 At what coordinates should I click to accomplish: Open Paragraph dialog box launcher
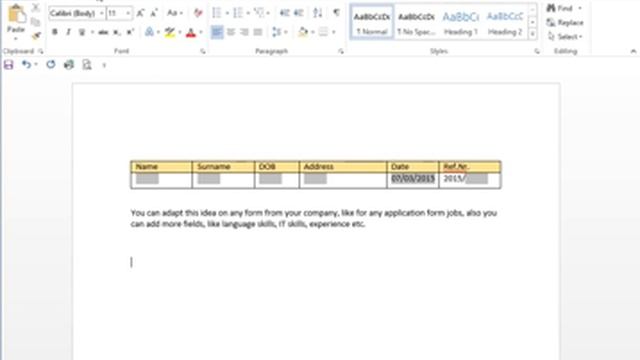pyautogui.click(x=341, y=51)
